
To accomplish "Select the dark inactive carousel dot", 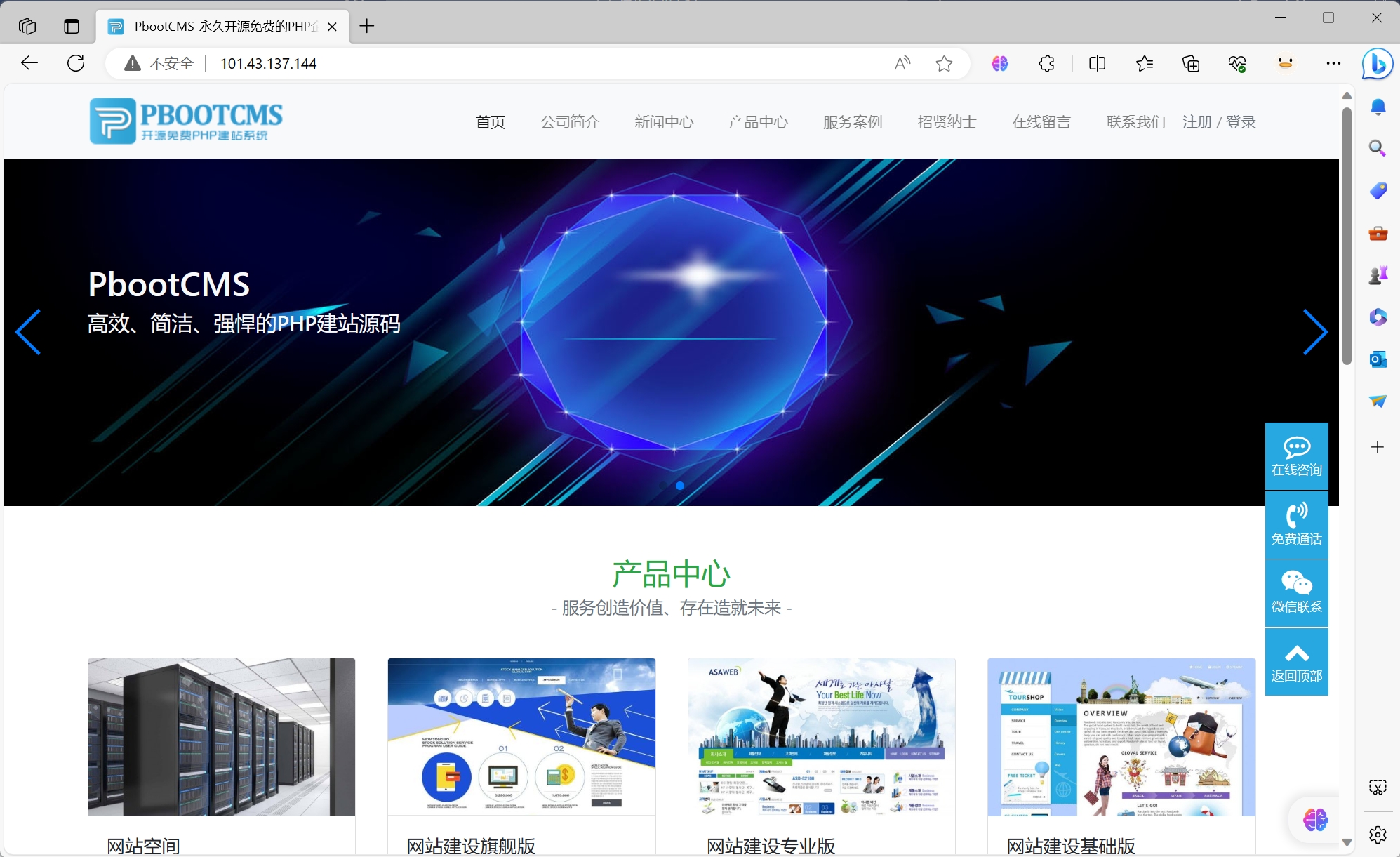I will pyautogui.click(x=664, y=486).
